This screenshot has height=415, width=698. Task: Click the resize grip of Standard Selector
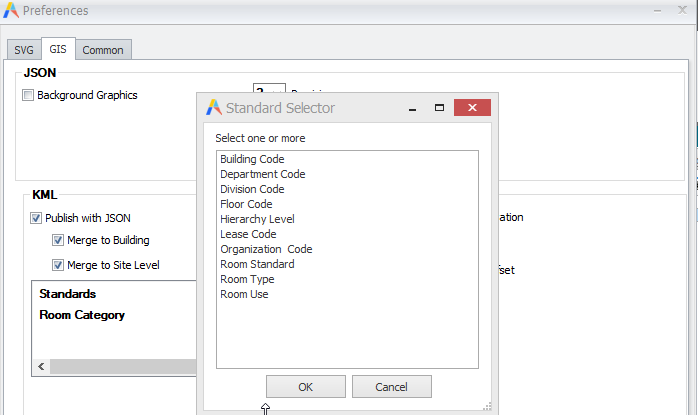pos(487,406)
